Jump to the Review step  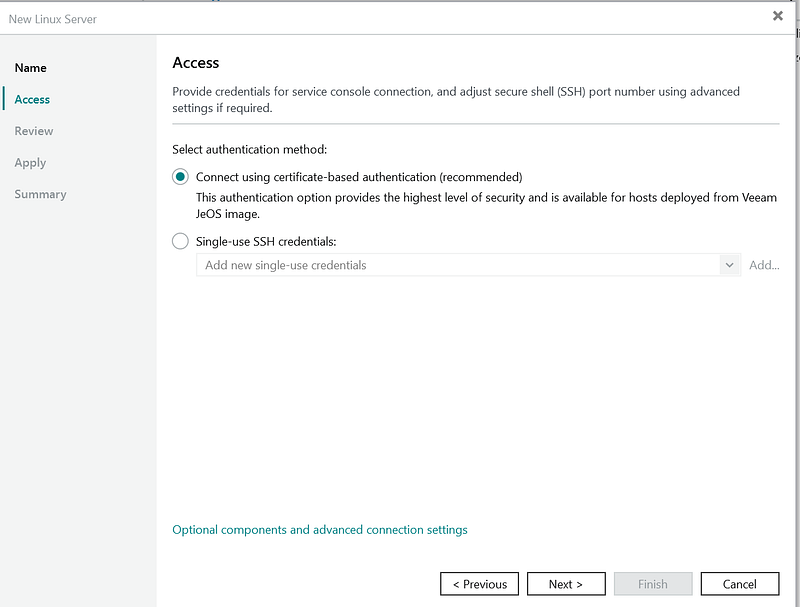pos(34,131)
